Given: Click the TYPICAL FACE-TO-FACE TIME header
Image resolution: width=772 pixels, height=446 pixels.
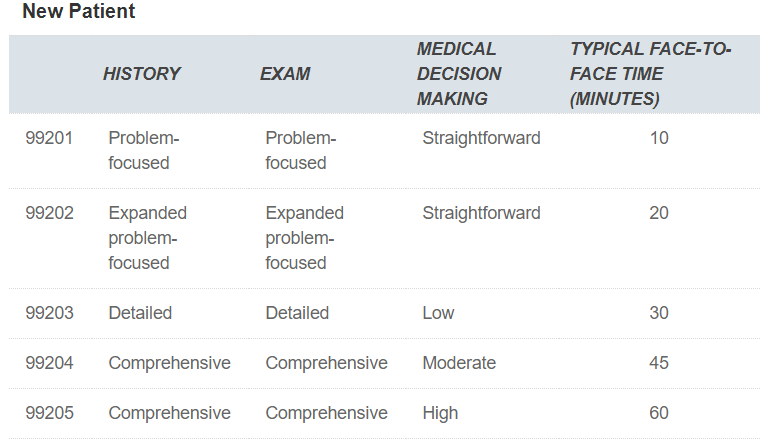Looking at the screenshot, I should click(x=650, y=74).
